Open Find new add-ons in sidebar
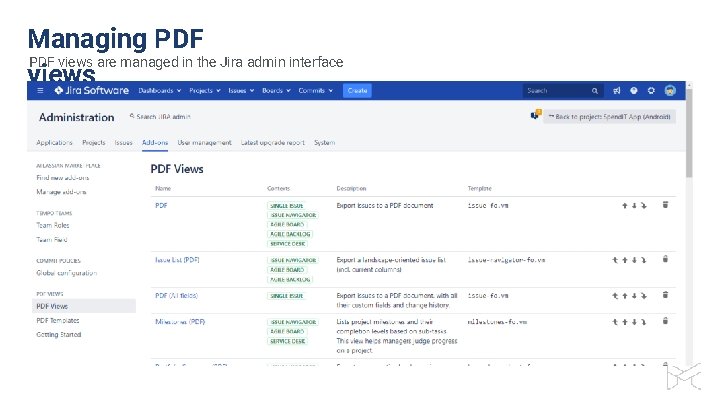Image resolution: width=720 pixels, height=405 pixels. click(62, 177)
